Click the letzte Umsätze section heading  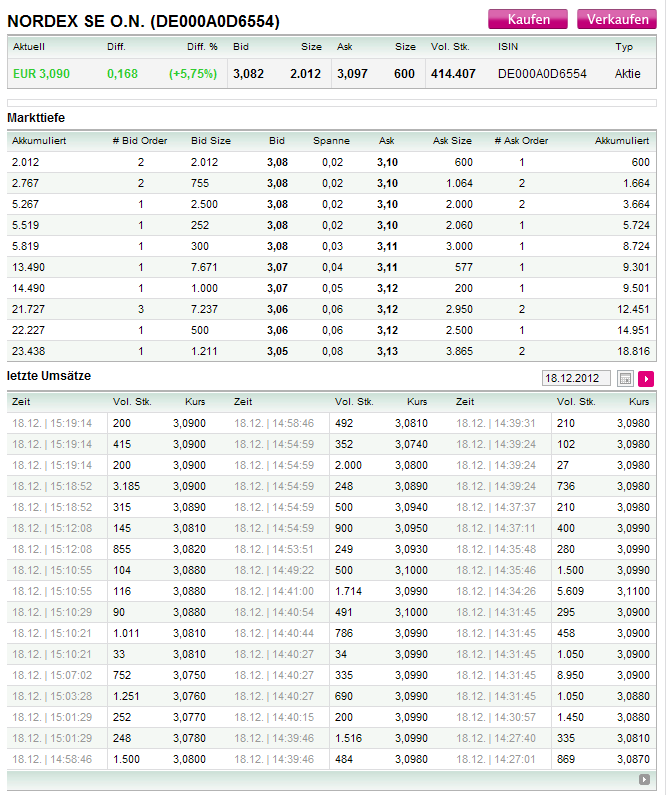pos(49,376)
